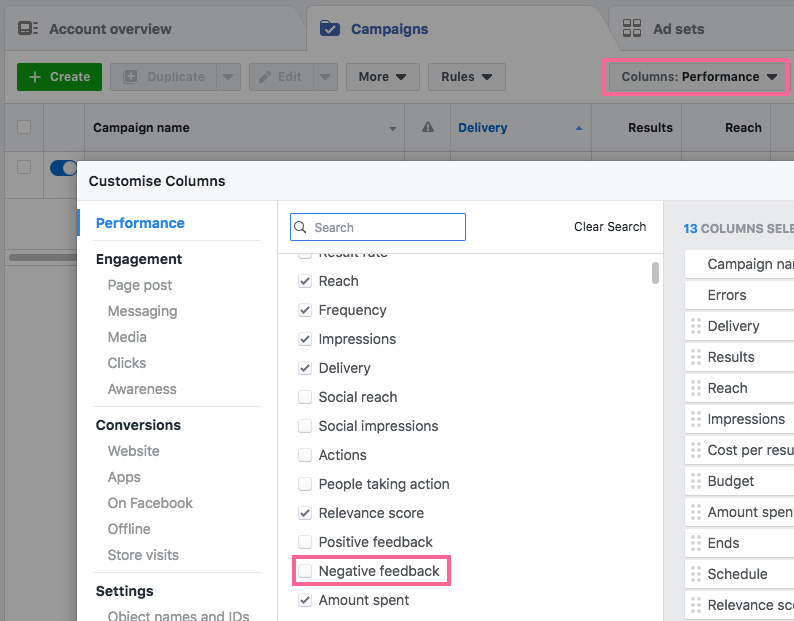This screenshot has width=794, height=621.
Task: Open the More dropdown menu
Action: [x=383, y=76]
